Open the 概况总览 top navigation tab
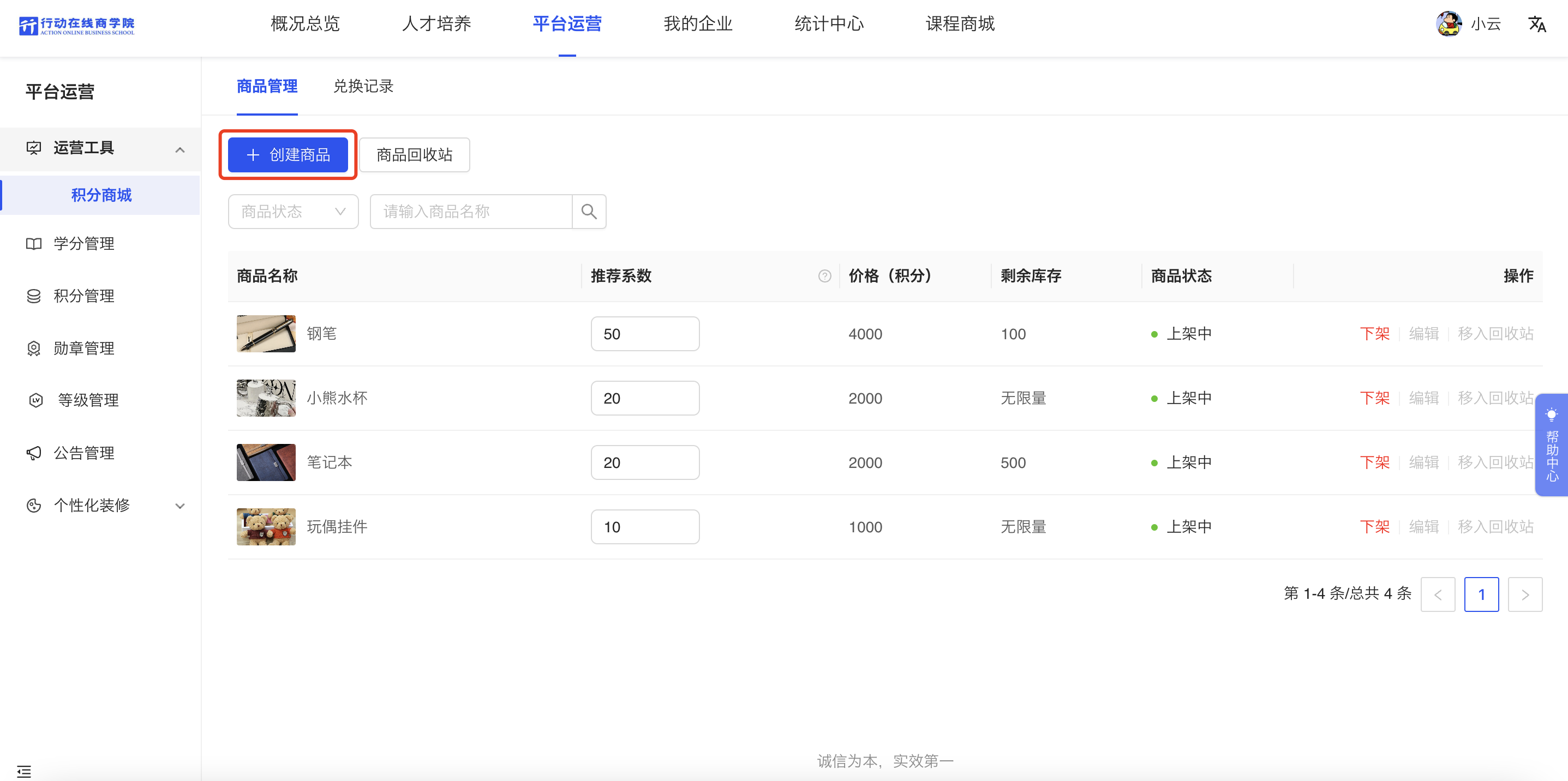Image resolution: width=1568 pixels, height=781 pixels. [x=305, y=23]
